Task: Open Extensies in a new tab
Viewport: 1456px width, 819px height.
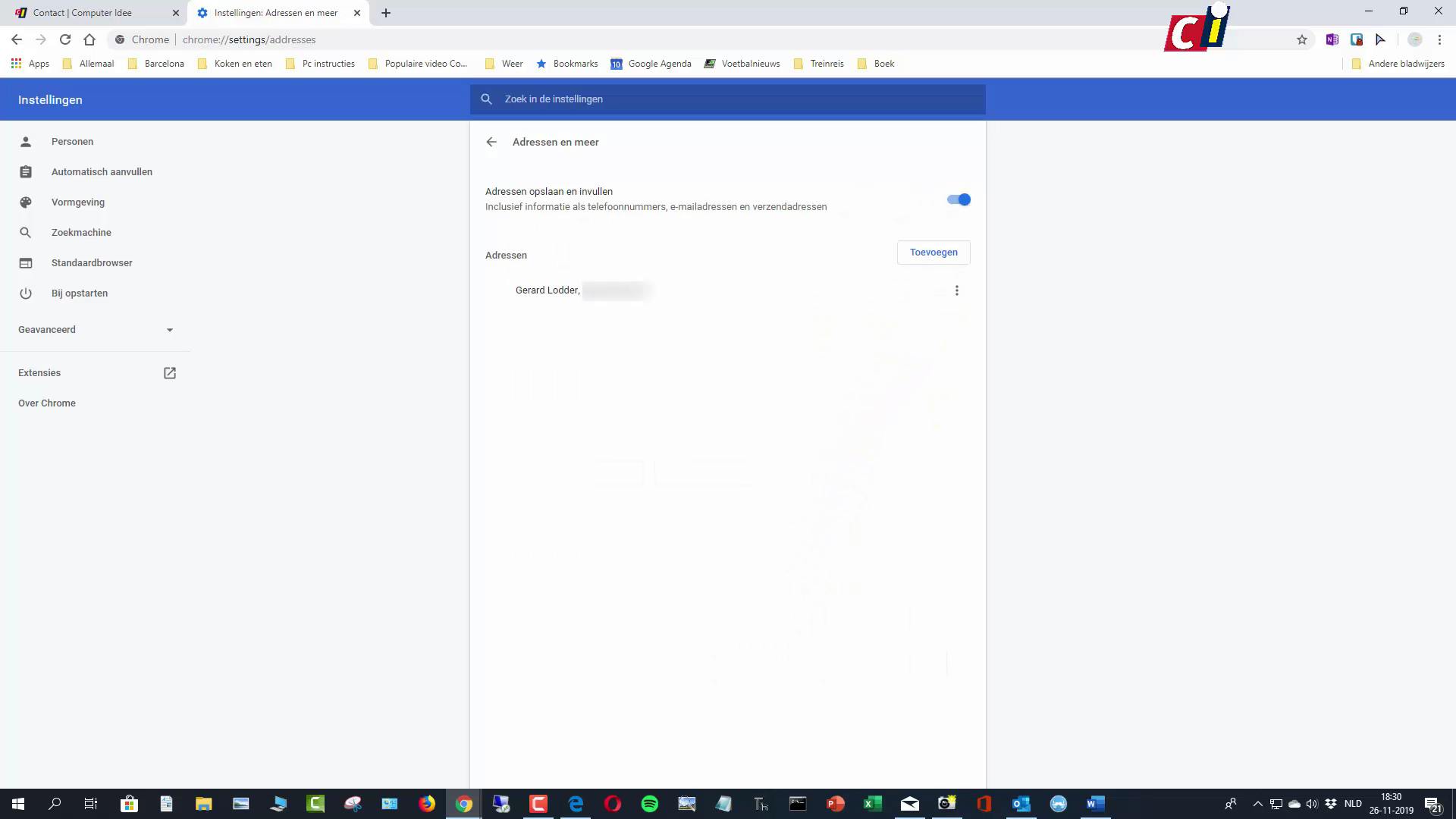Action: click(169, 372)
